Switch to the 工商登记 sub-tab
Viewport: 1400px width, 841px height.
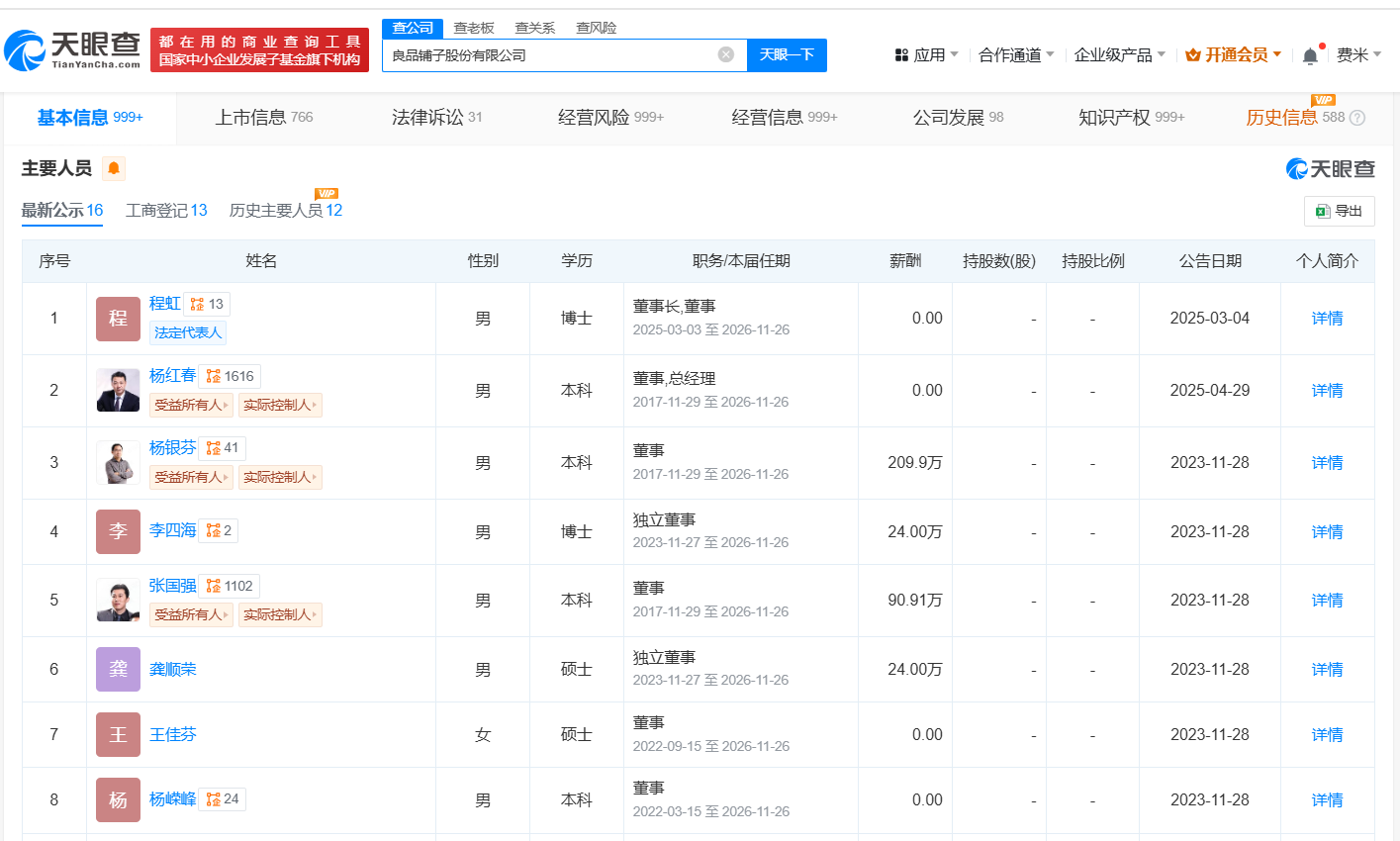(166, 210)
